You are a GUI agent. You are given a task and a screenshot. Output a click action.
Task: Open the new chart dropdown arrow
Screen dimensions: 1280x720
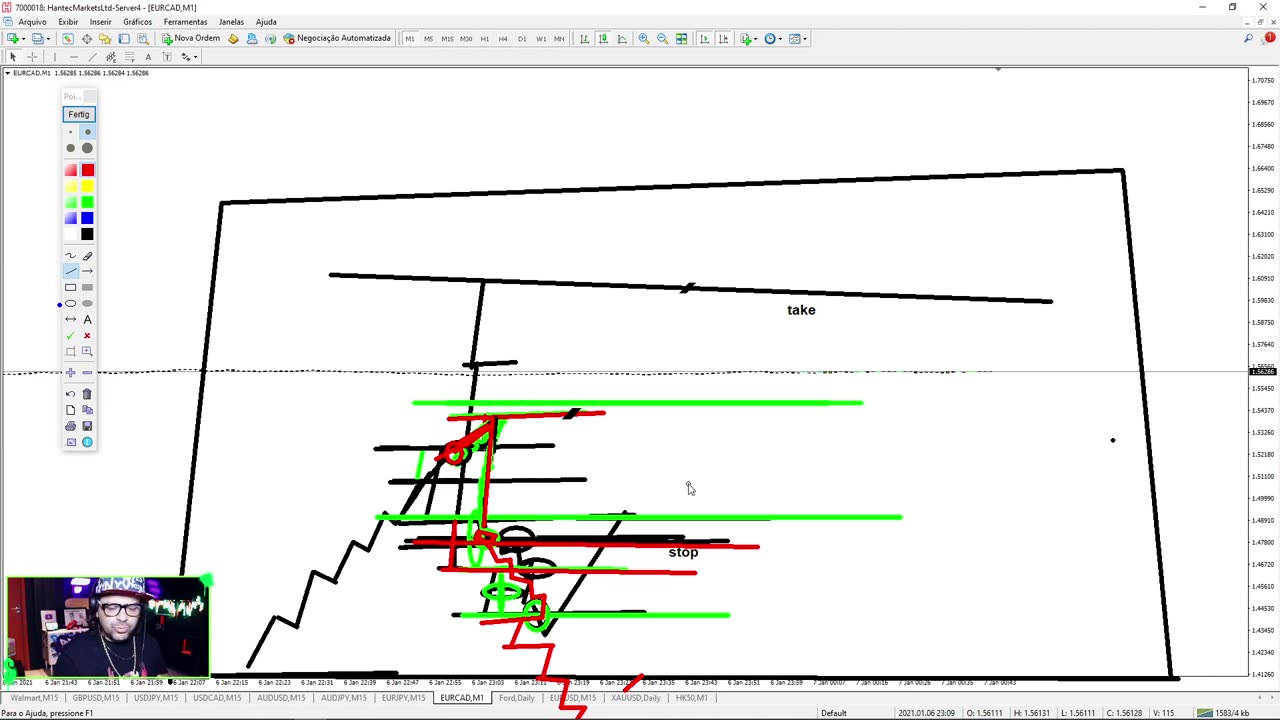23,39
